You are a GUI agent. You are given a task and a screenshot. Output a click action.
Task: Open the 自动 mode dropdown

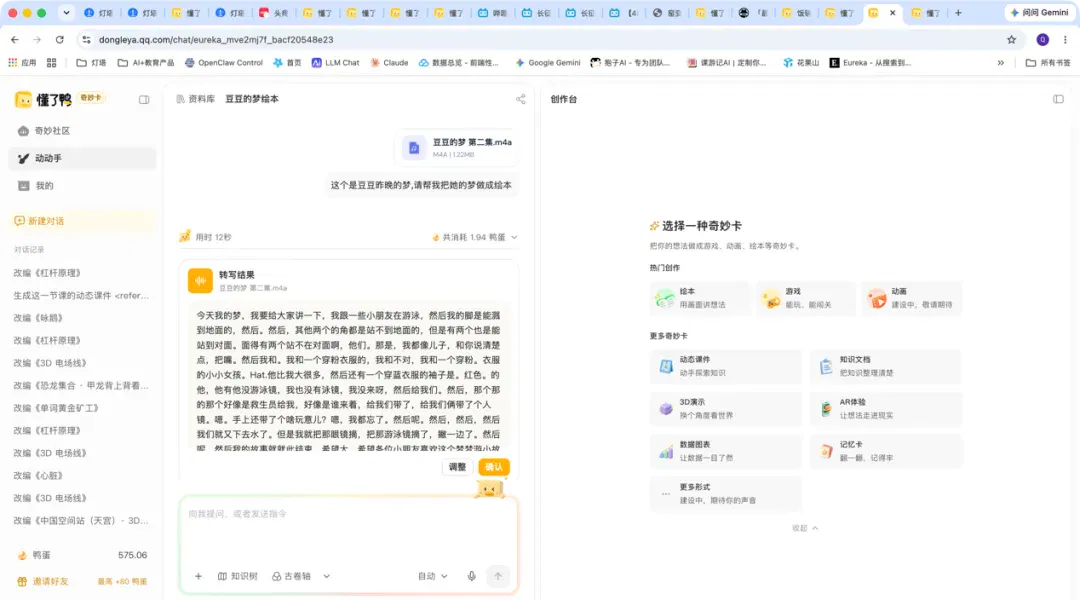click(433, 577)
